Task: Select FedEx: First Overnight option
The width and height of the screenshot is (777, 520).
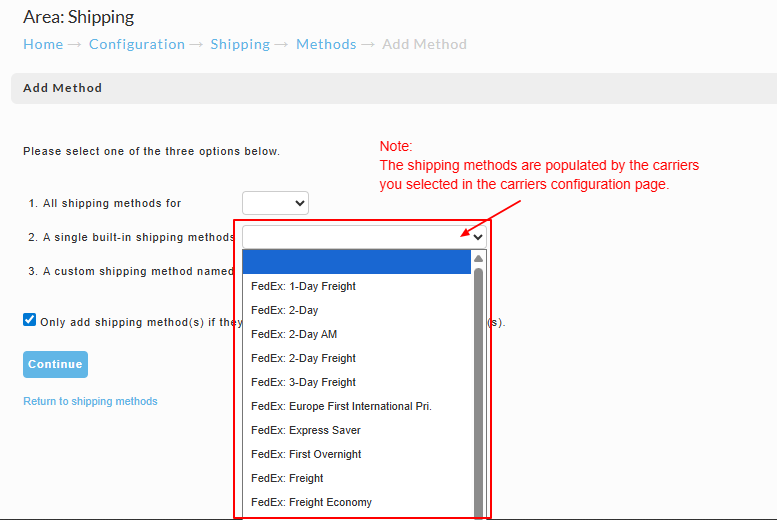Action: [356, 454]
